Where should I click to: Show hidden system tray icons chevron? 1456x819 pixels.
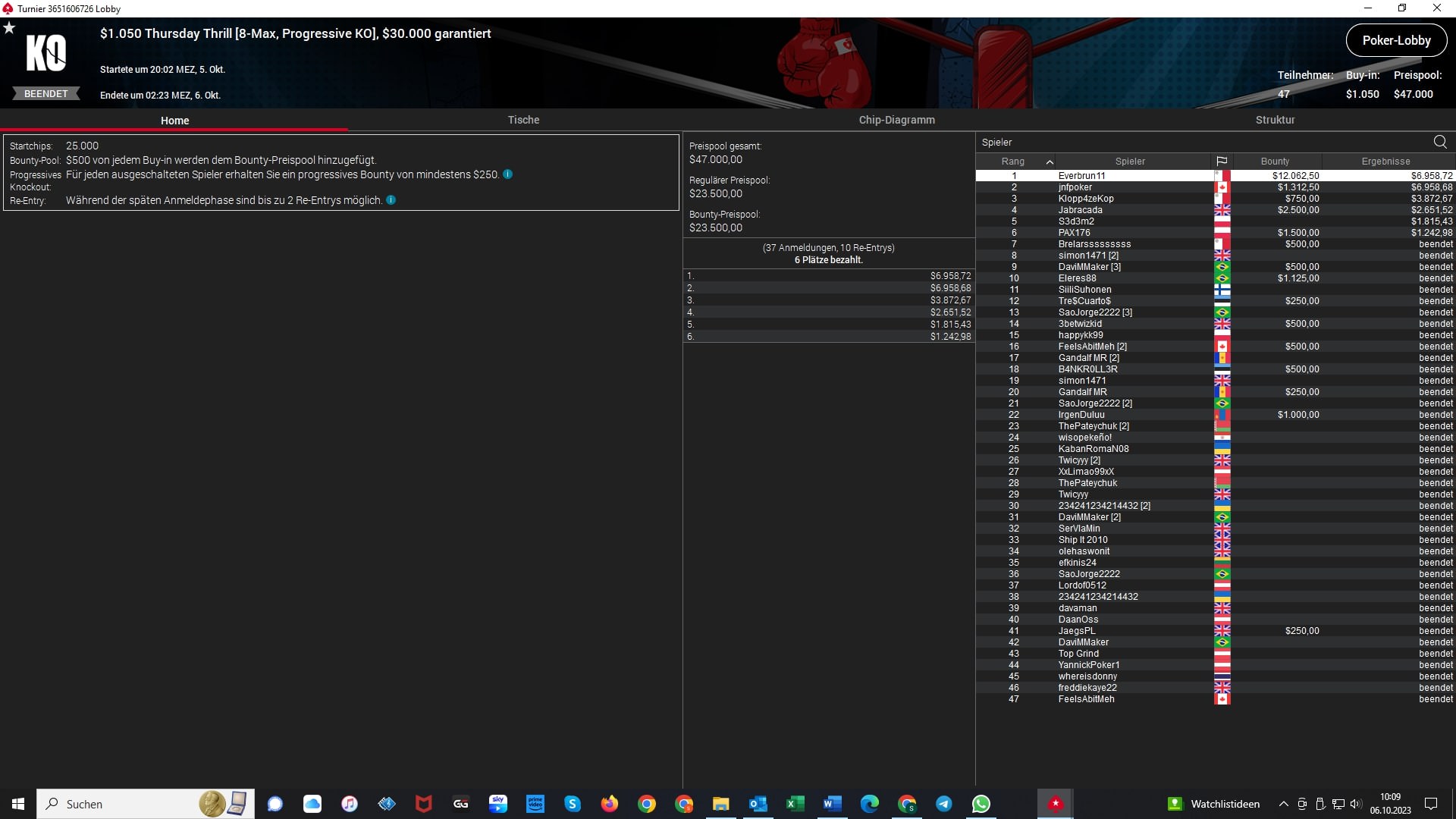click(x=1283, y=804)
